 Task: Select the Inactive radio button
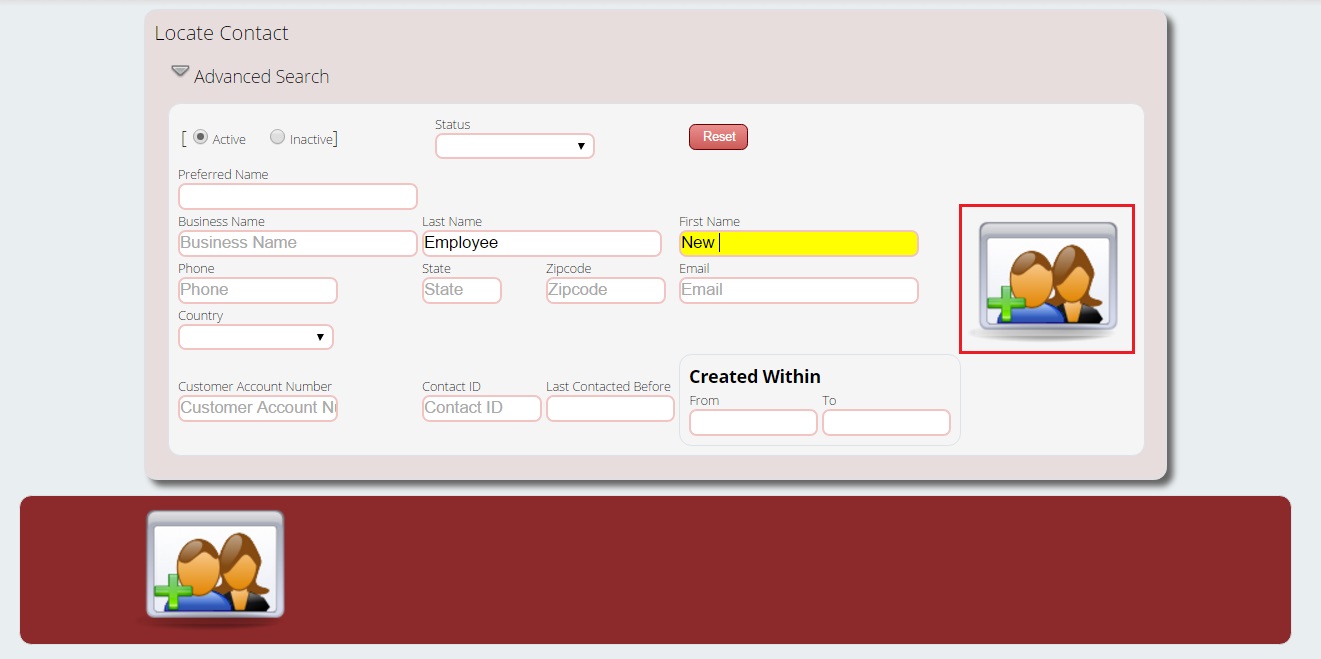(278, 137)
